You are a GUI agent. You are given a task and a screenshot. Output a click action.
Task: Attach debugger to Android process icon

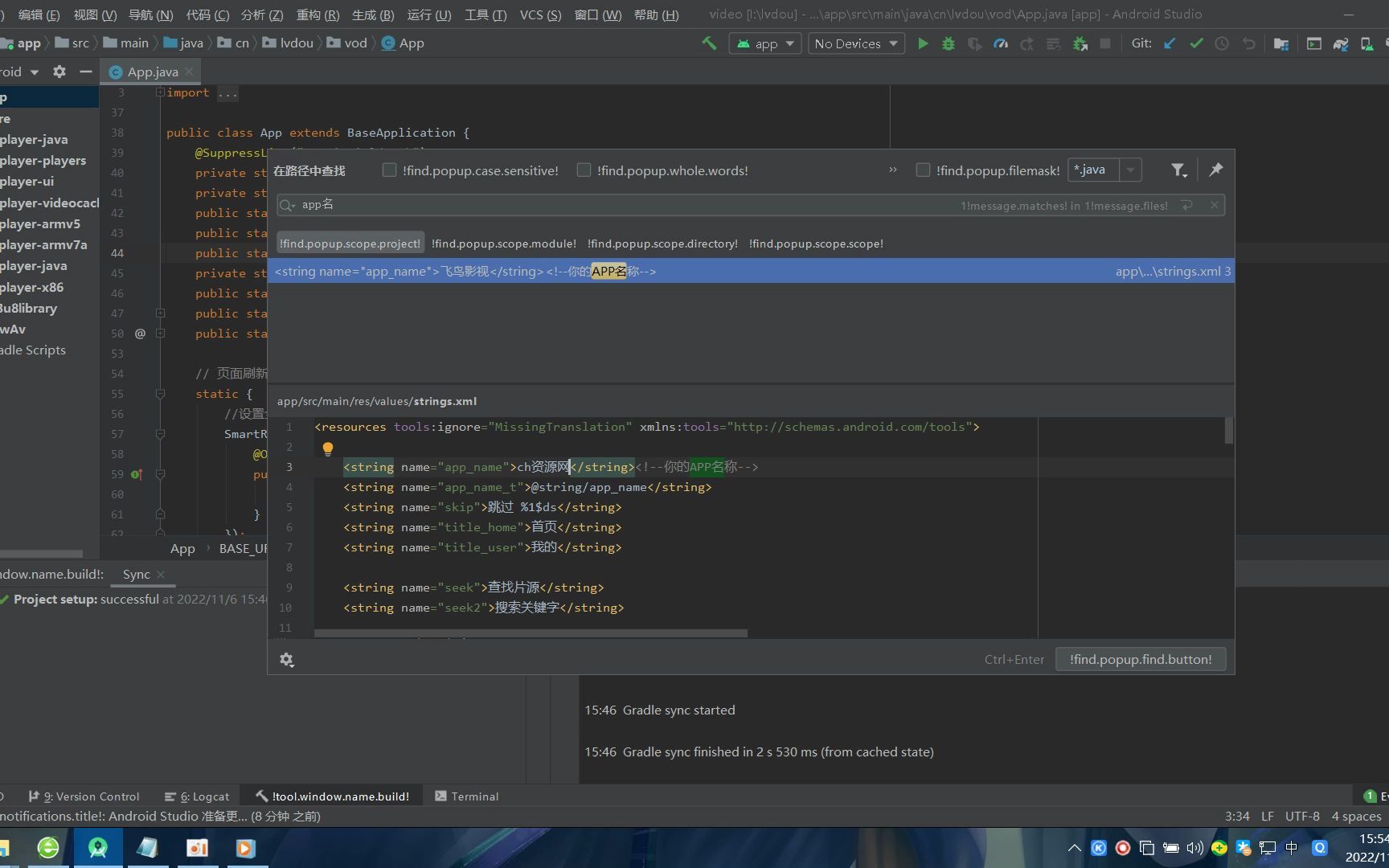click(1080, 43)
